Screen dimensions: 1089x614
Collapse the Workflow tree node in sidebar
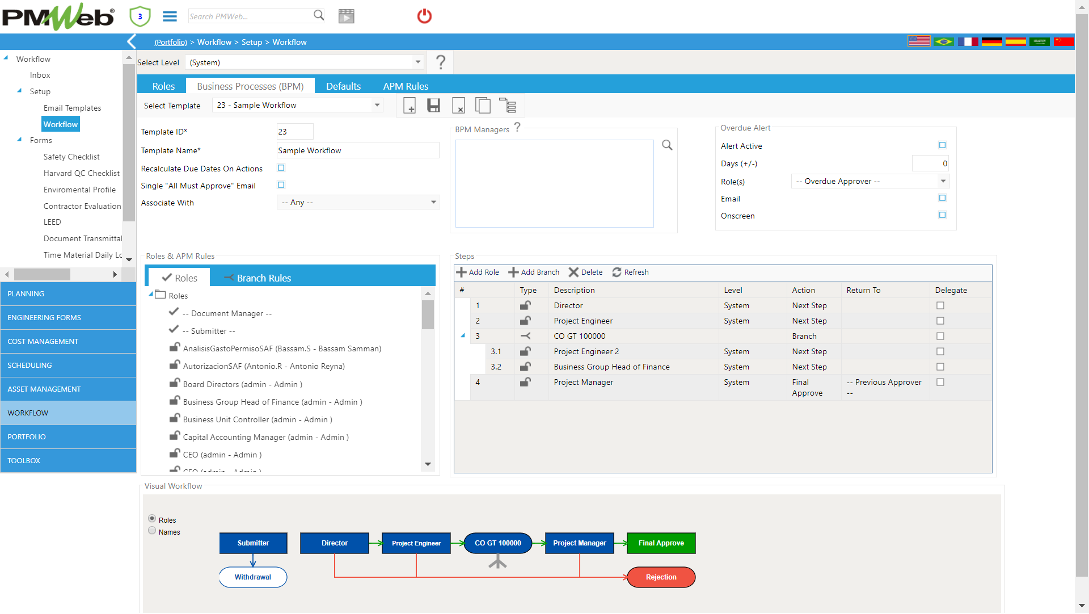[6, 58]
